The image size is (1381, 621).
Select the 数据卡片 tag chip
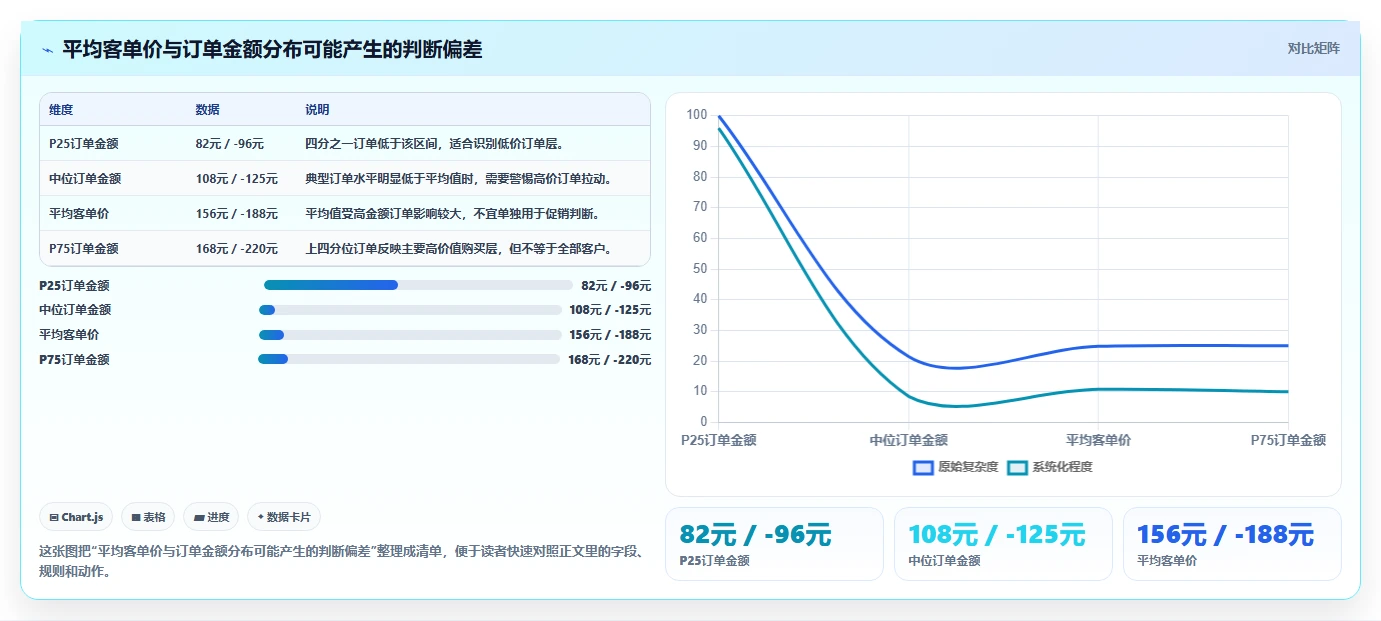pos(284,517)
